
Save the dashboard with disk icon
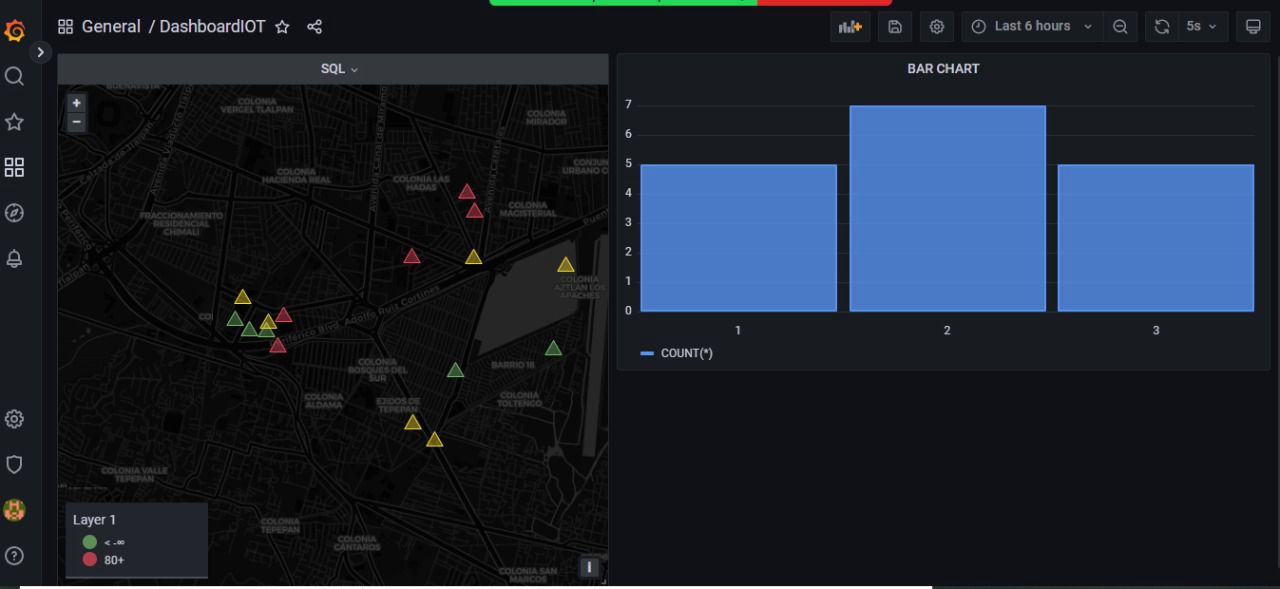tap(895, 27)
